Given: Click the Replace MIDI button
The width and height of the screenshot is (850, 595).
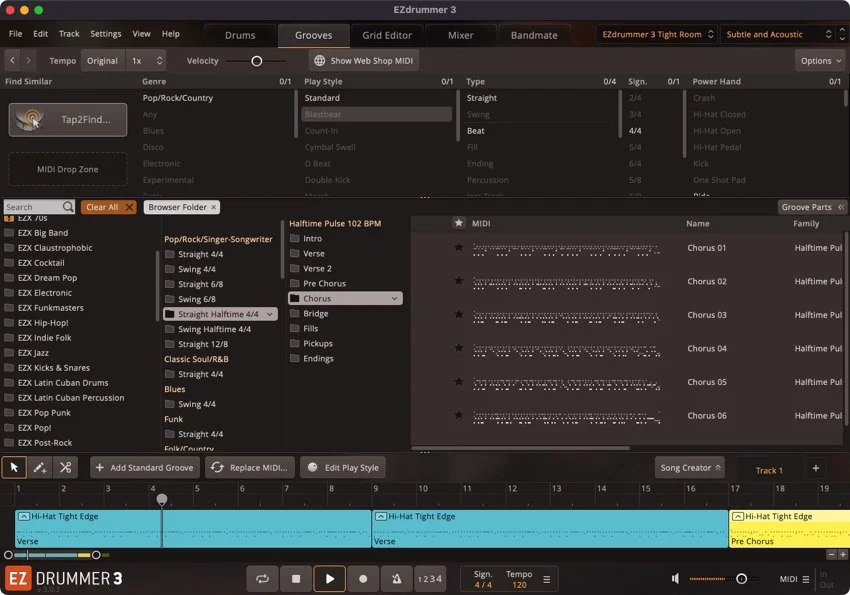Looking at the screenshot, I should coord(250,468).
